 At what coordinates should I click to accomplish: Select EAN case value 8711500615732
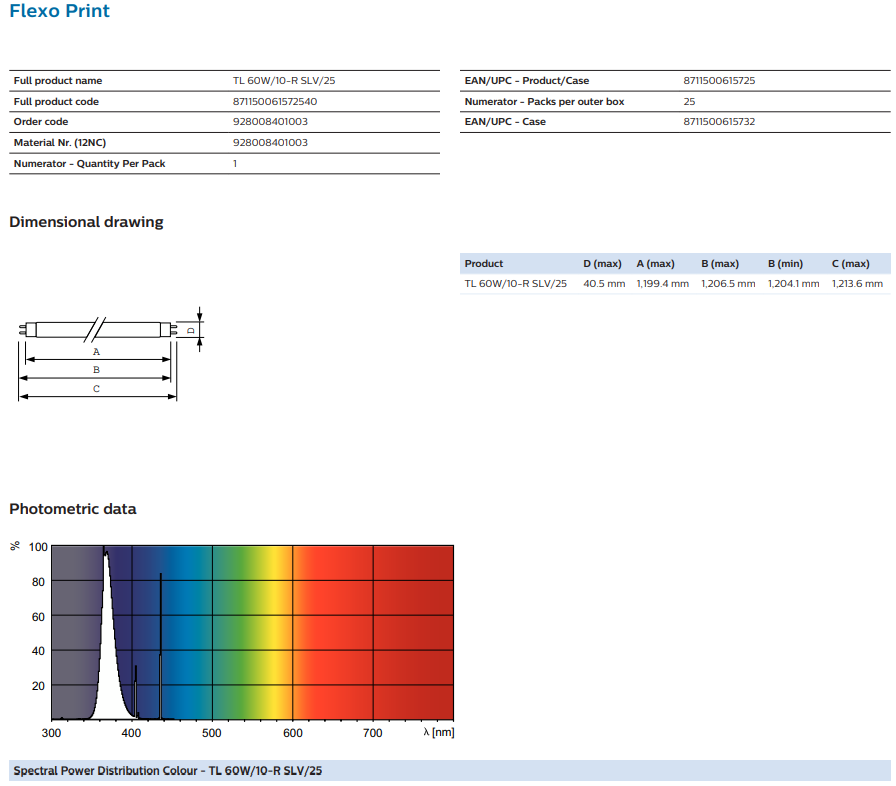tap(719, 122)
